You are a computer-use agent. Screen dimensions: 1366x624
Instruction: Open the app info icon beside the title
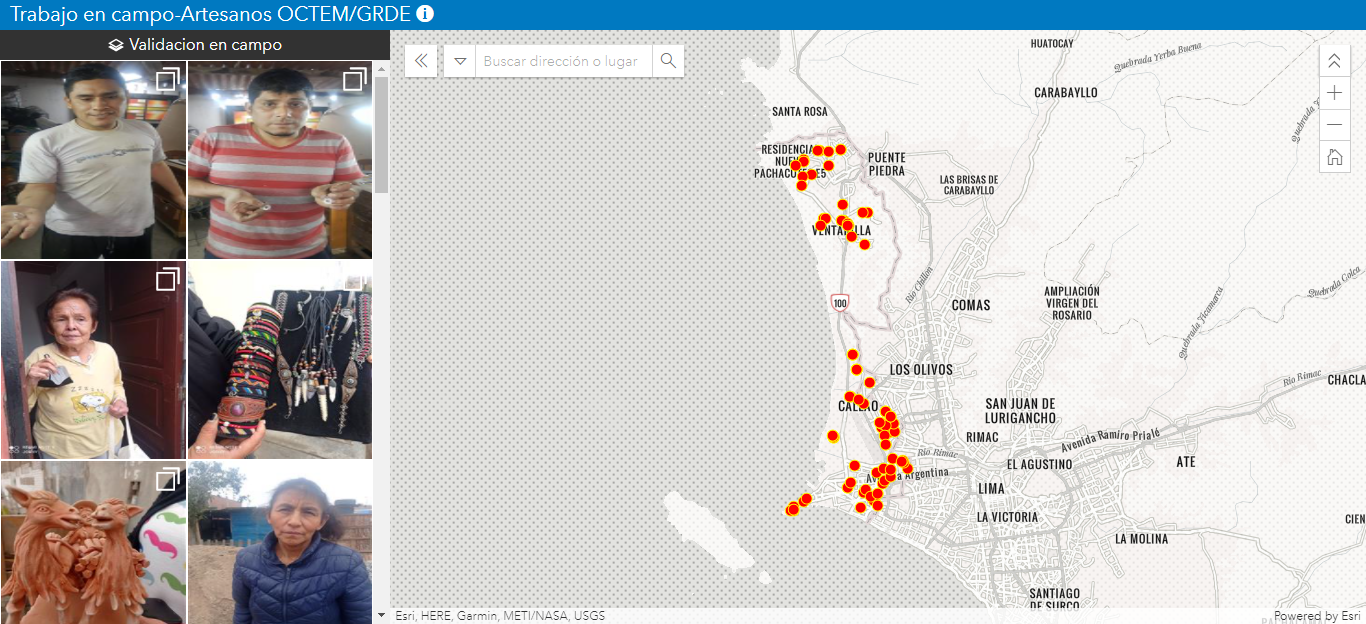(425, 14)
